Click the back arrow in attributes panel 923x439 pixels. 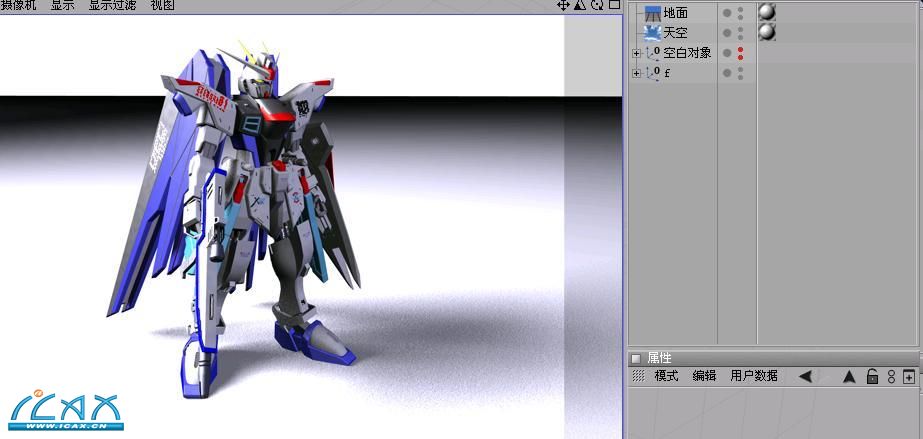click(x=805, y=377)
